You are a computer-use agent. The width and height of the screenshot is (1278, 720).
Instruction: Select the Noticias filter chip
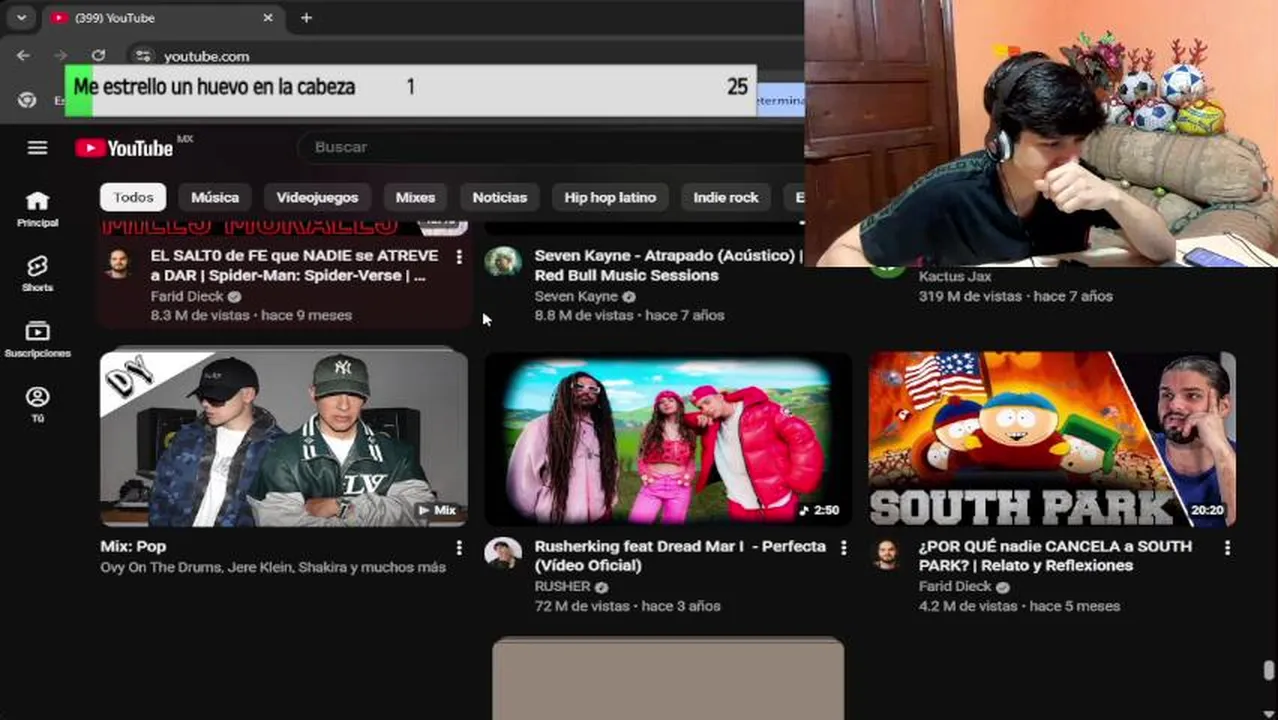(x=499, y=197)
